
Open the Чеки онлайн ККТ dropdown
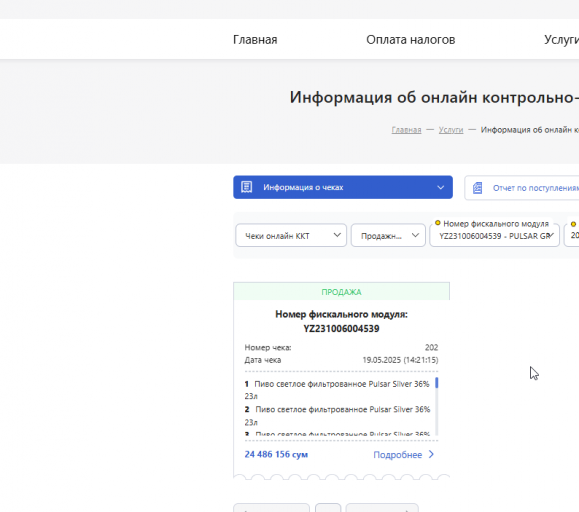pyautogui.click(x=291, y=236)
